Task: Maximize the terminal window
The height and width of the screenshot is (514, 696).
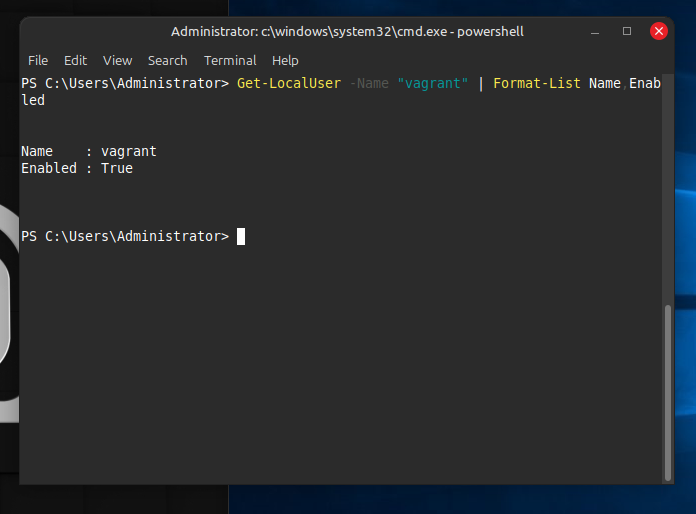Action: coord(627,31)
